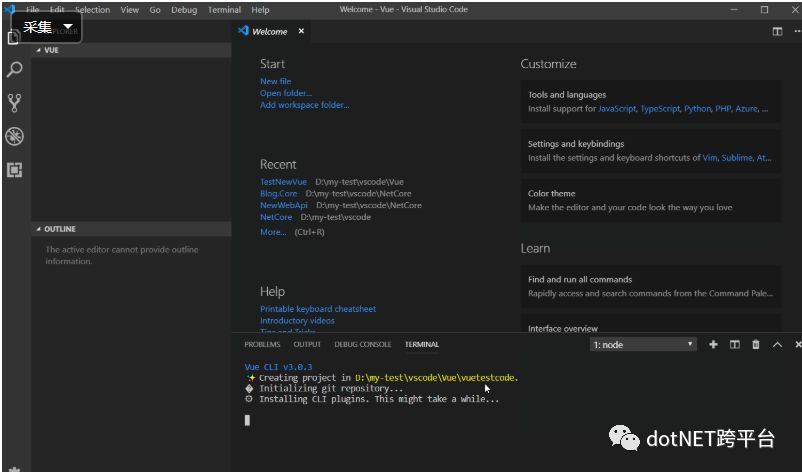Close the Welcome tab
The height and width of the screenshot is (474, 802).
point(301,31)
